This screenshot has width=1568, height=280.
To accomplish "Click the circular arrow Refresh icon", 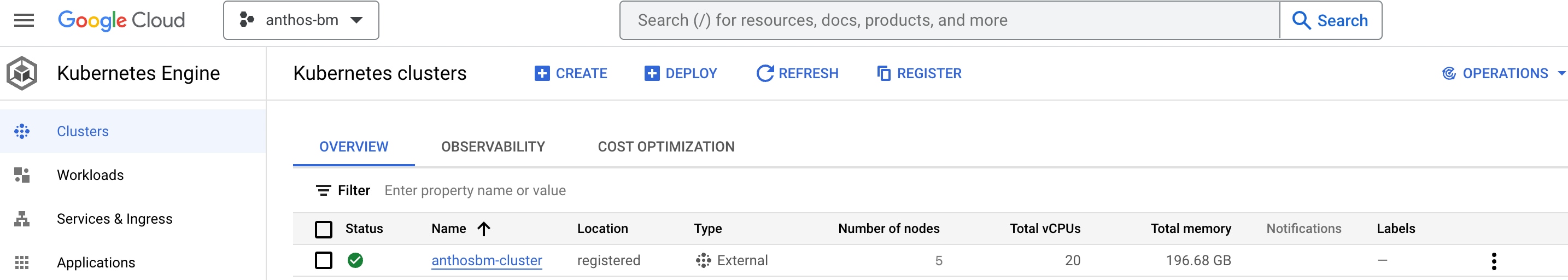I will [764, 73].
